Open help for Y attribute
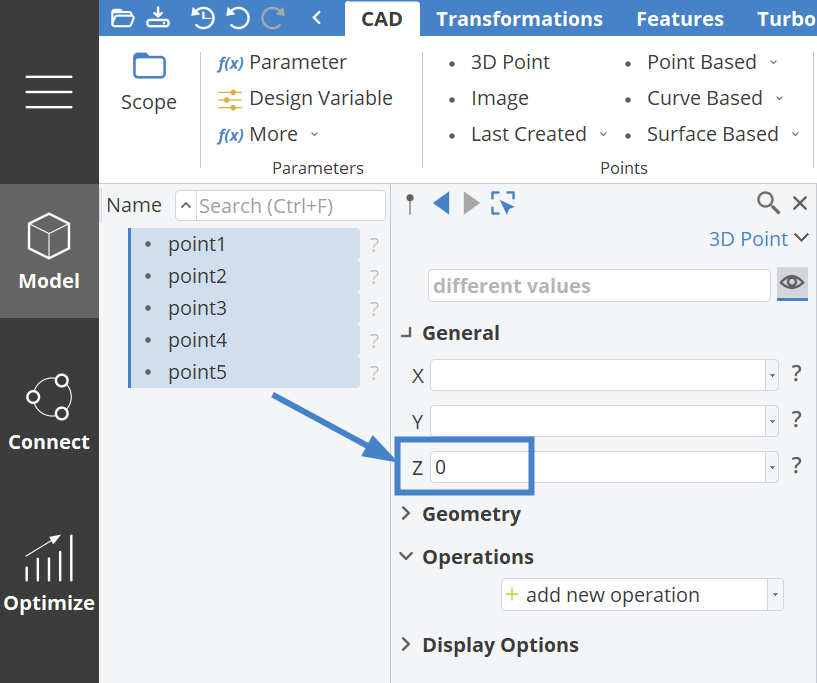Image resolution: width=817 pixels, height=683 pixels. pyautogui.click(x=796, y=419)
